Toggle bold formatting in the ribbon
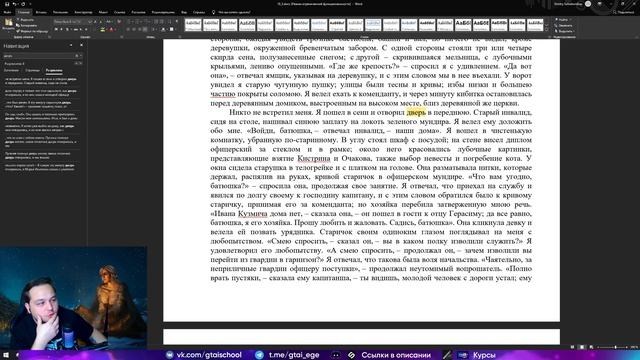640x360 pixels. pos(56,29)
